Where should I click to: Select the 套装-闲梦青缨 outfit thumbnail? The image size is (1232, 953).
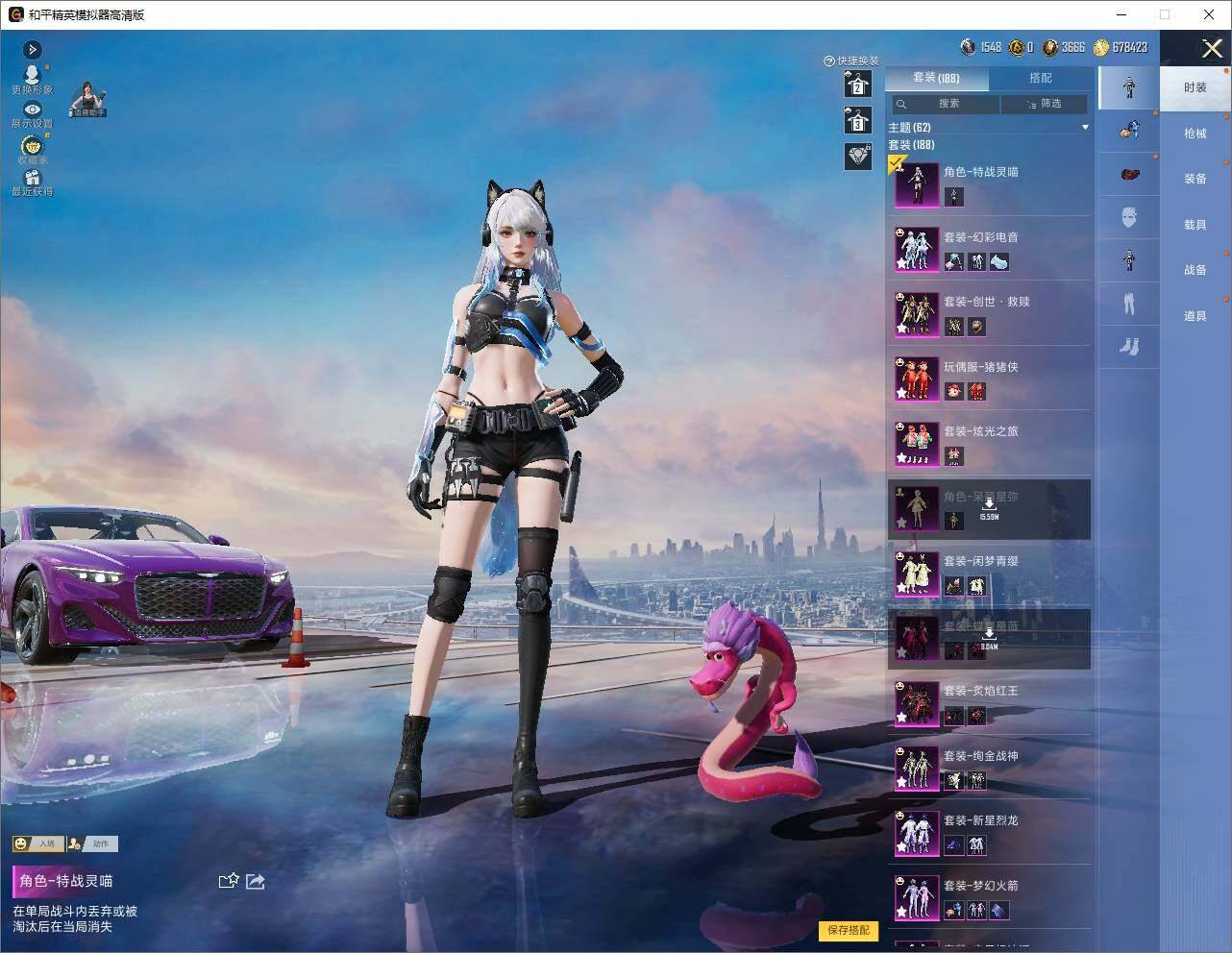coord(917,574)
